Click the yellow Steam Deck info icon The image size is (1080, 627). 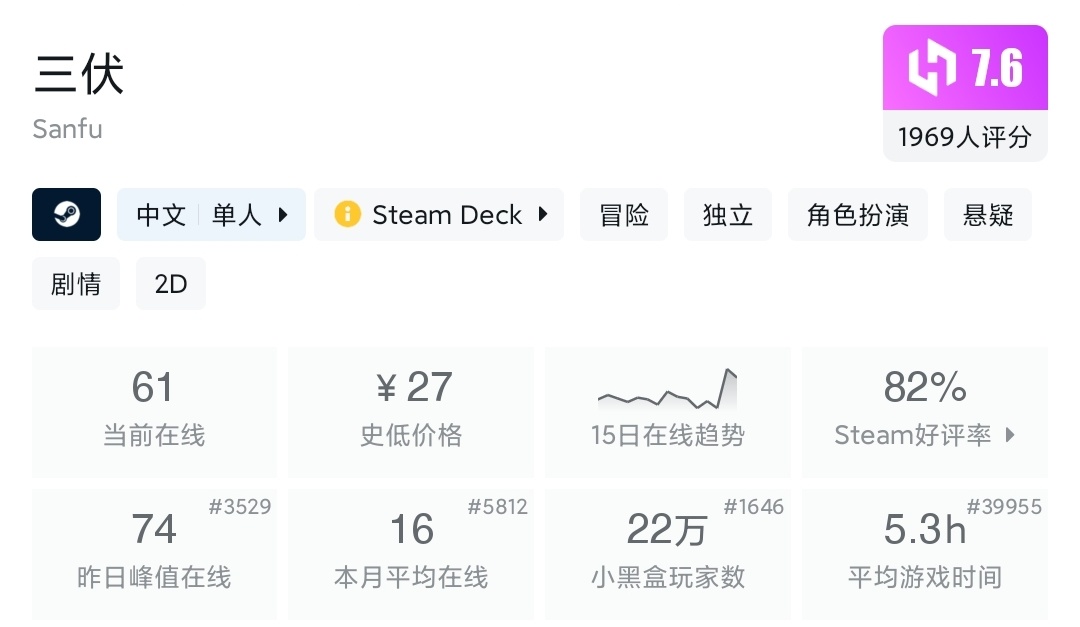(347, 215)
